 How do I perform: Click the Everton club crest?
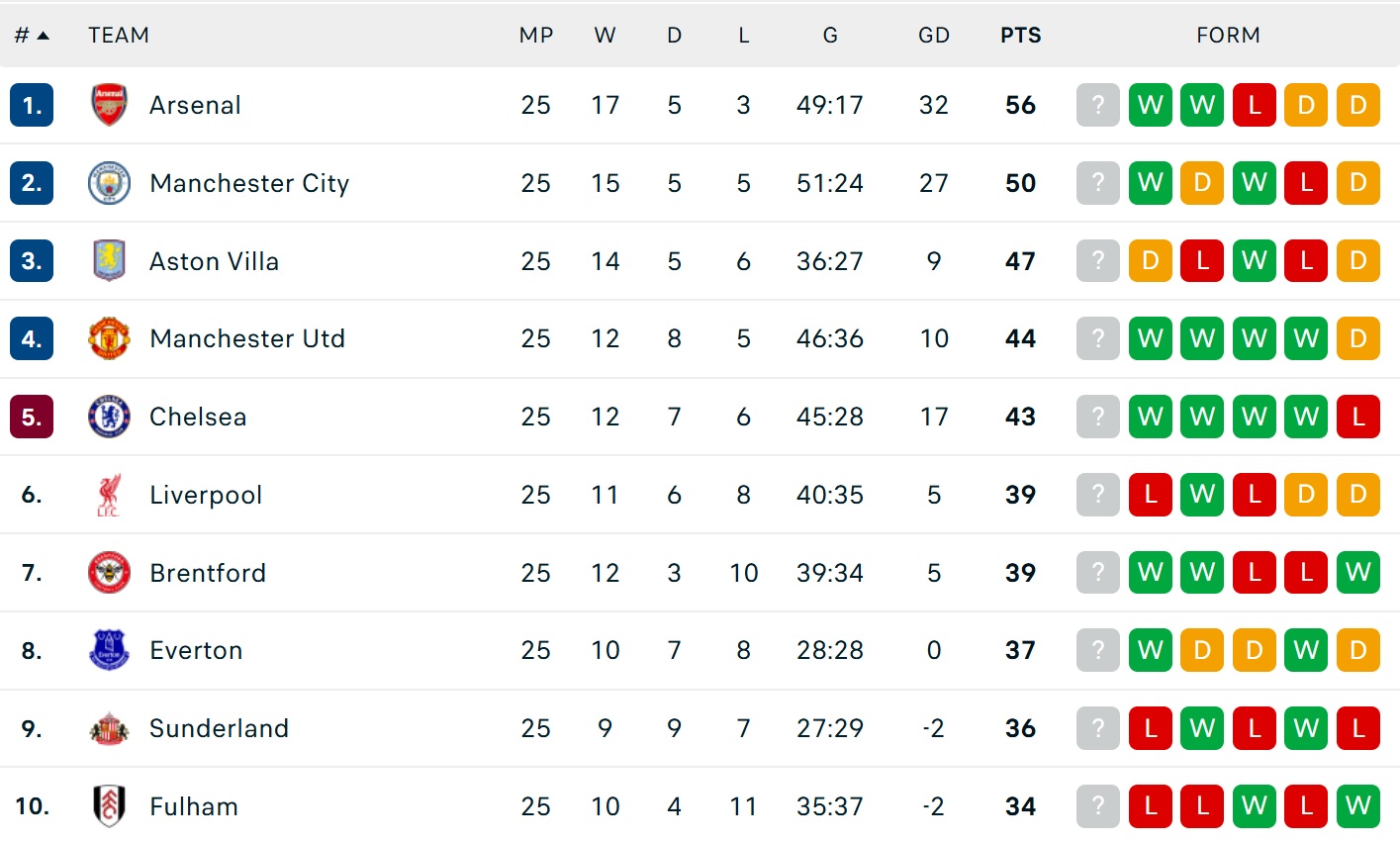(x=109, y=650)
